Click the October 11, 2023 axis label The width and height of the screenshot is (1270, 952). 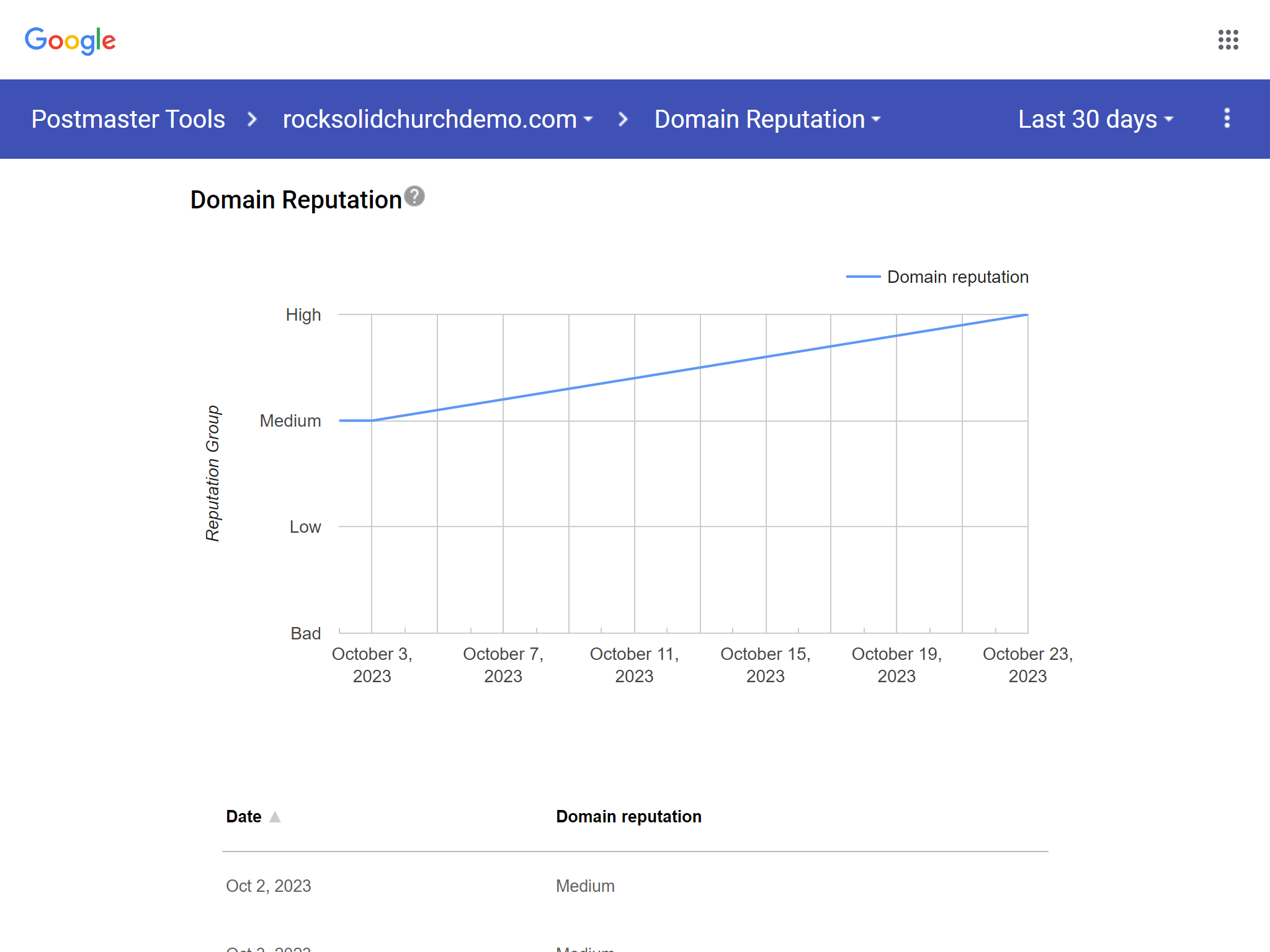(x=634, y=665)
